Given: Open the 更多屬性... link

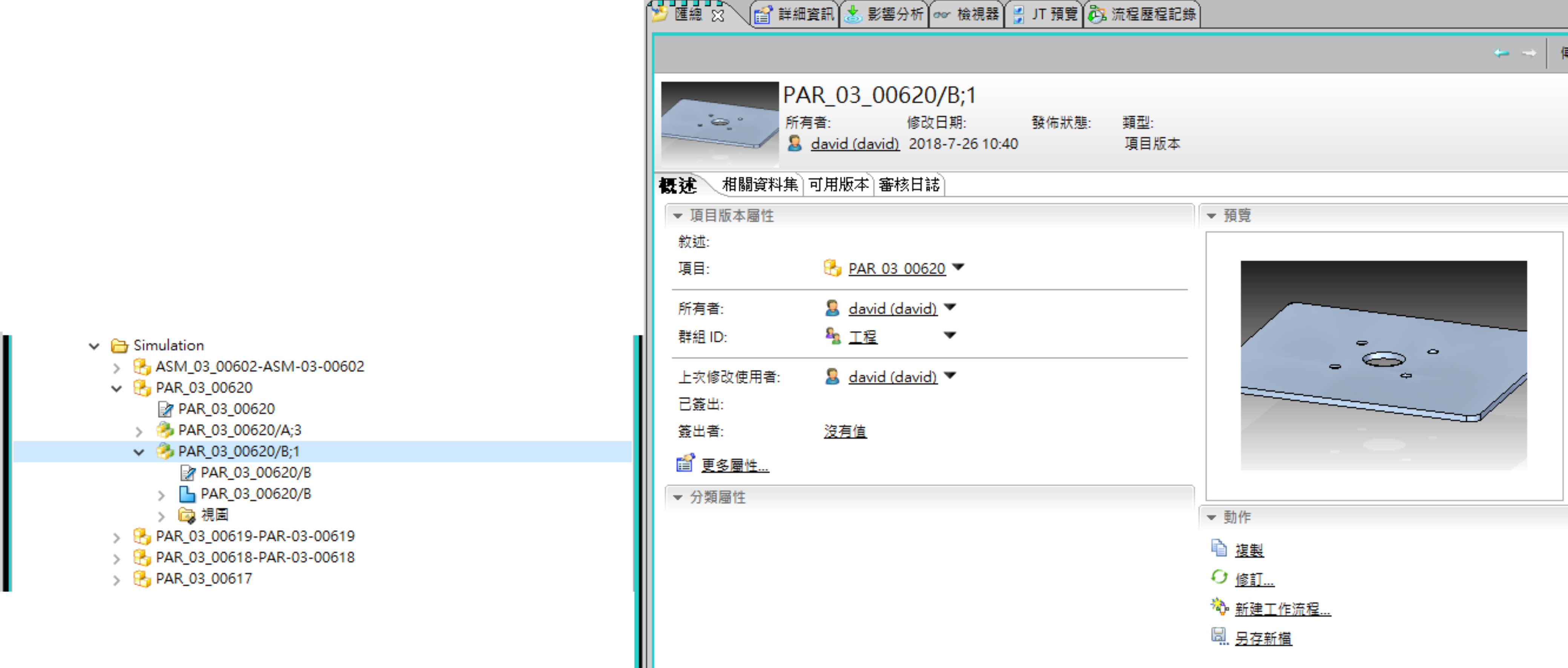Looking at the screenshot, I should click(x=735, y=465).
